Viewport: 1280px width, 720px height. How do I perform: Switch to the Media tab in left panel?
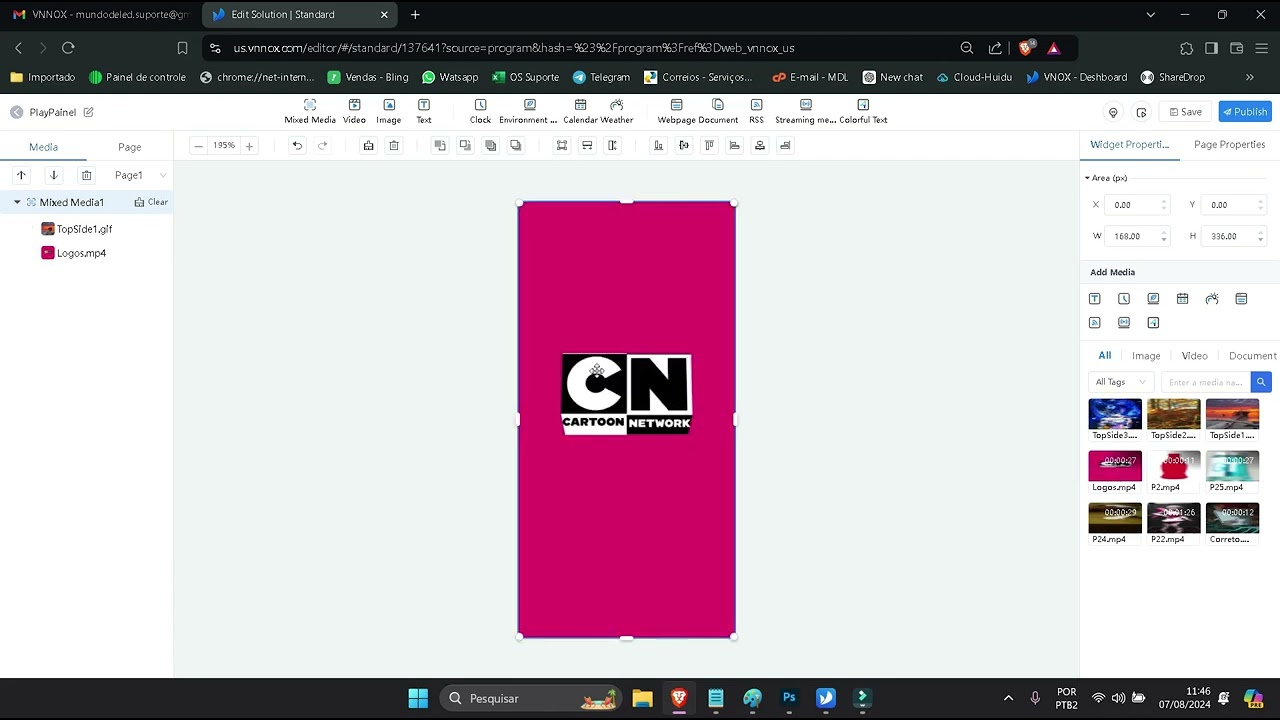[x=43, y=147]
